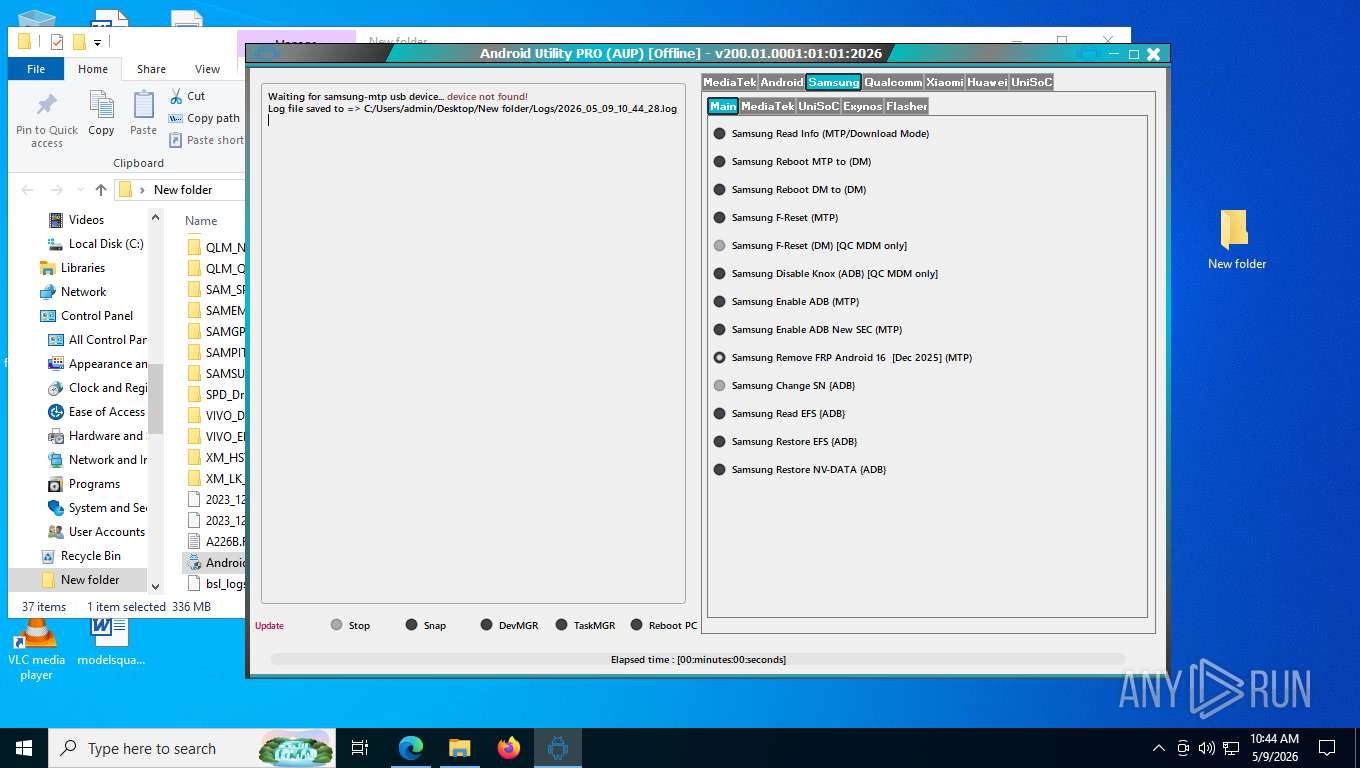Click the elapsed time progress bar
1360x768 pixels.
(698, 659)
